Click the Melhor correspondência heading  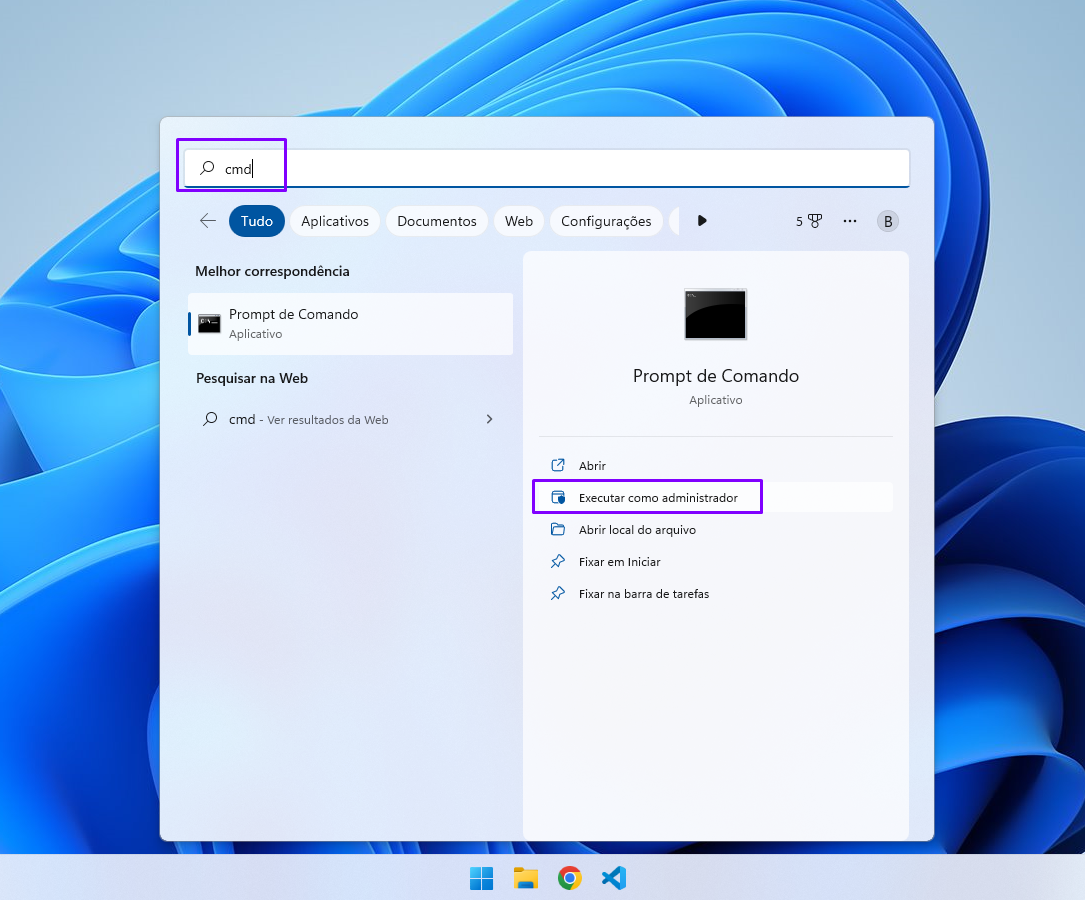coord(272,271)
